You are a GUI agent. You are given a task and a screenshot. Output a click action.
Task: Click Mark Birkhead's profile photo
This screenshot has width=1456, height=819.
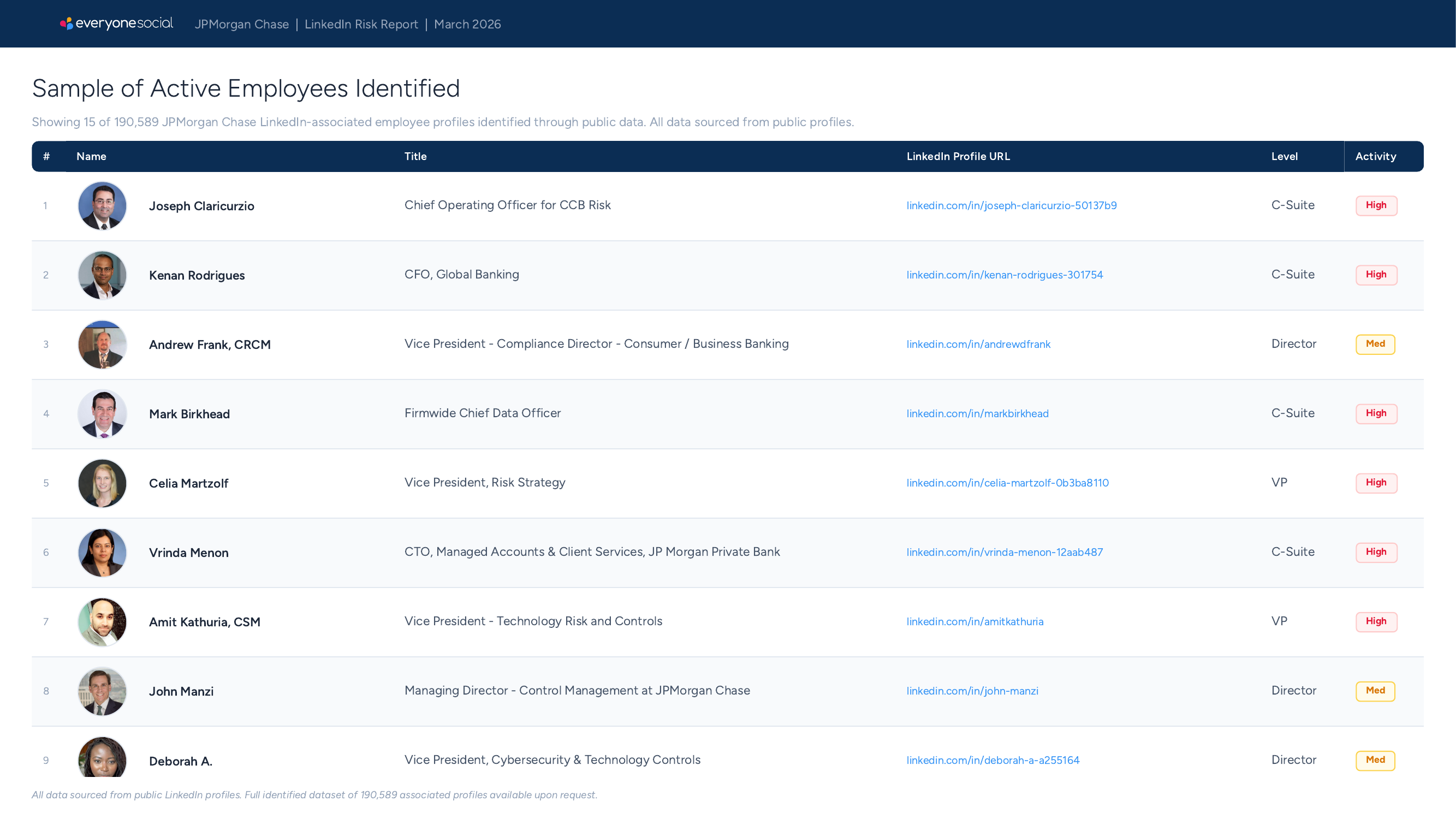tap(102, 414)
